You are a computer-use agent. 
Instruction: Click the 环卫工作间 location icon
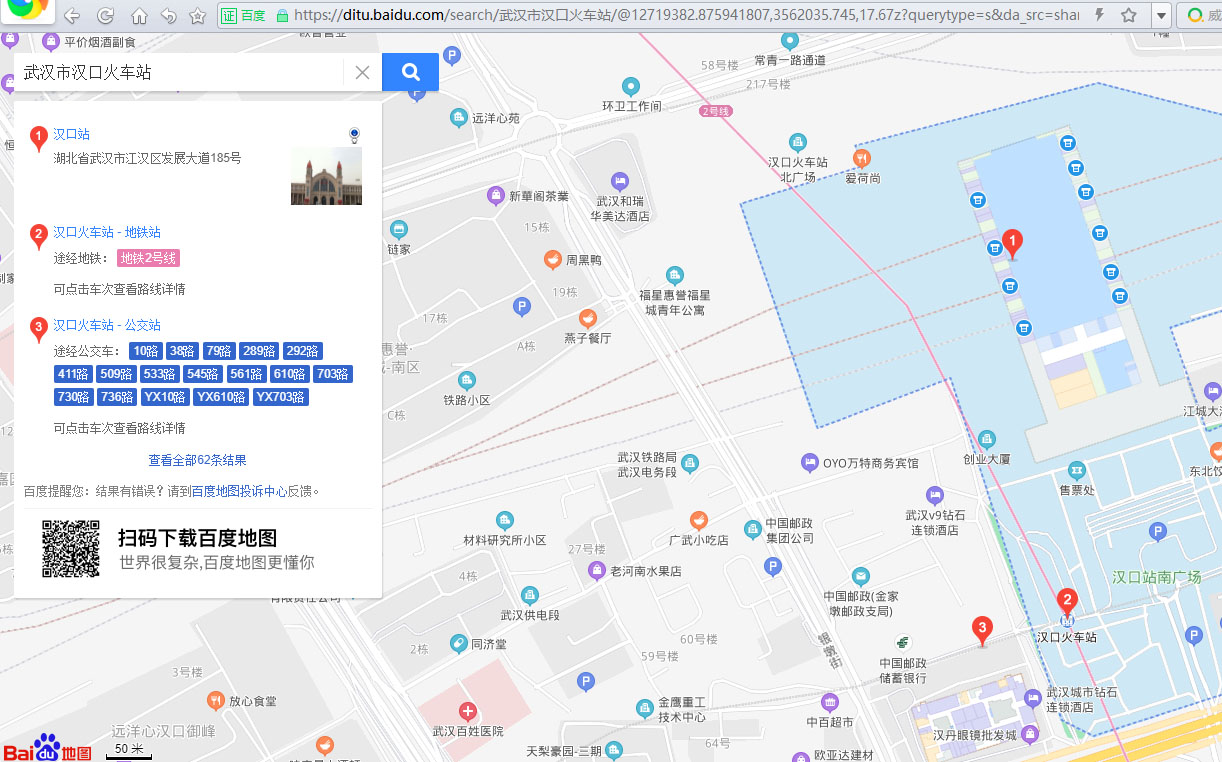tap(631, 86)
